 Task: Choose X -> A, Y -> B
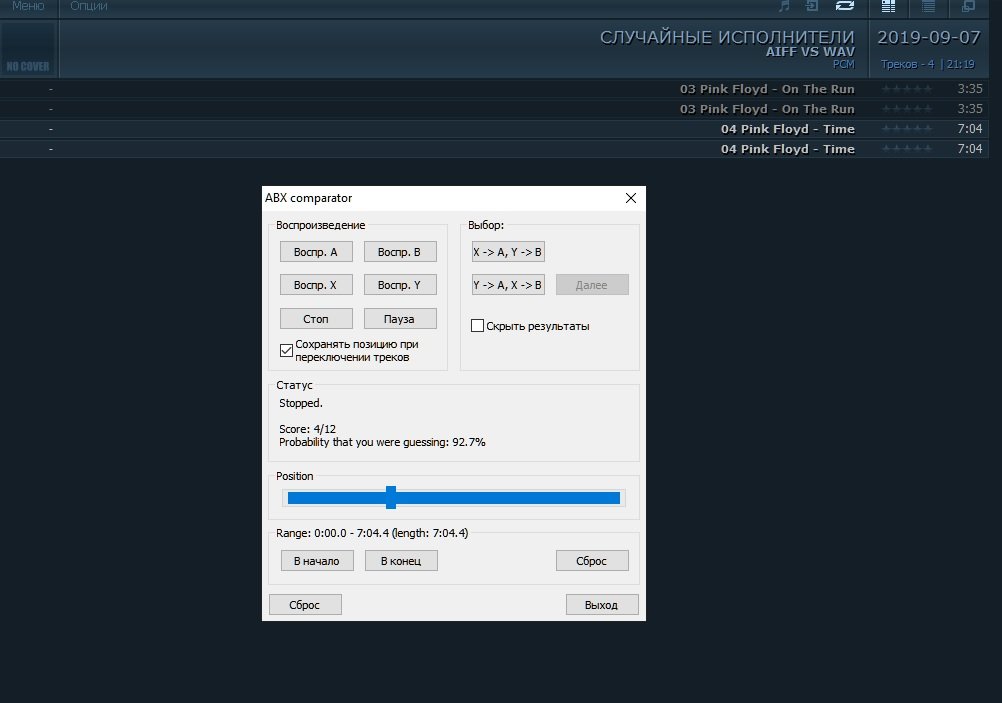click(x=508, y=252)
